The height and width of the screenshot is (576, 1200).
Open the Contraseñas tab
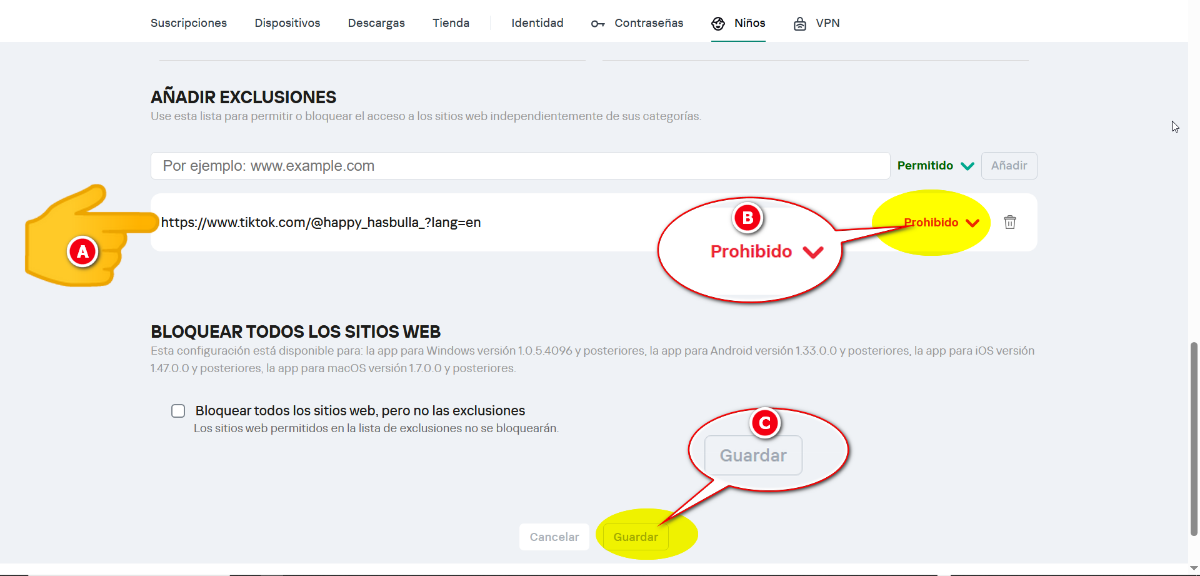coord(637,23)
